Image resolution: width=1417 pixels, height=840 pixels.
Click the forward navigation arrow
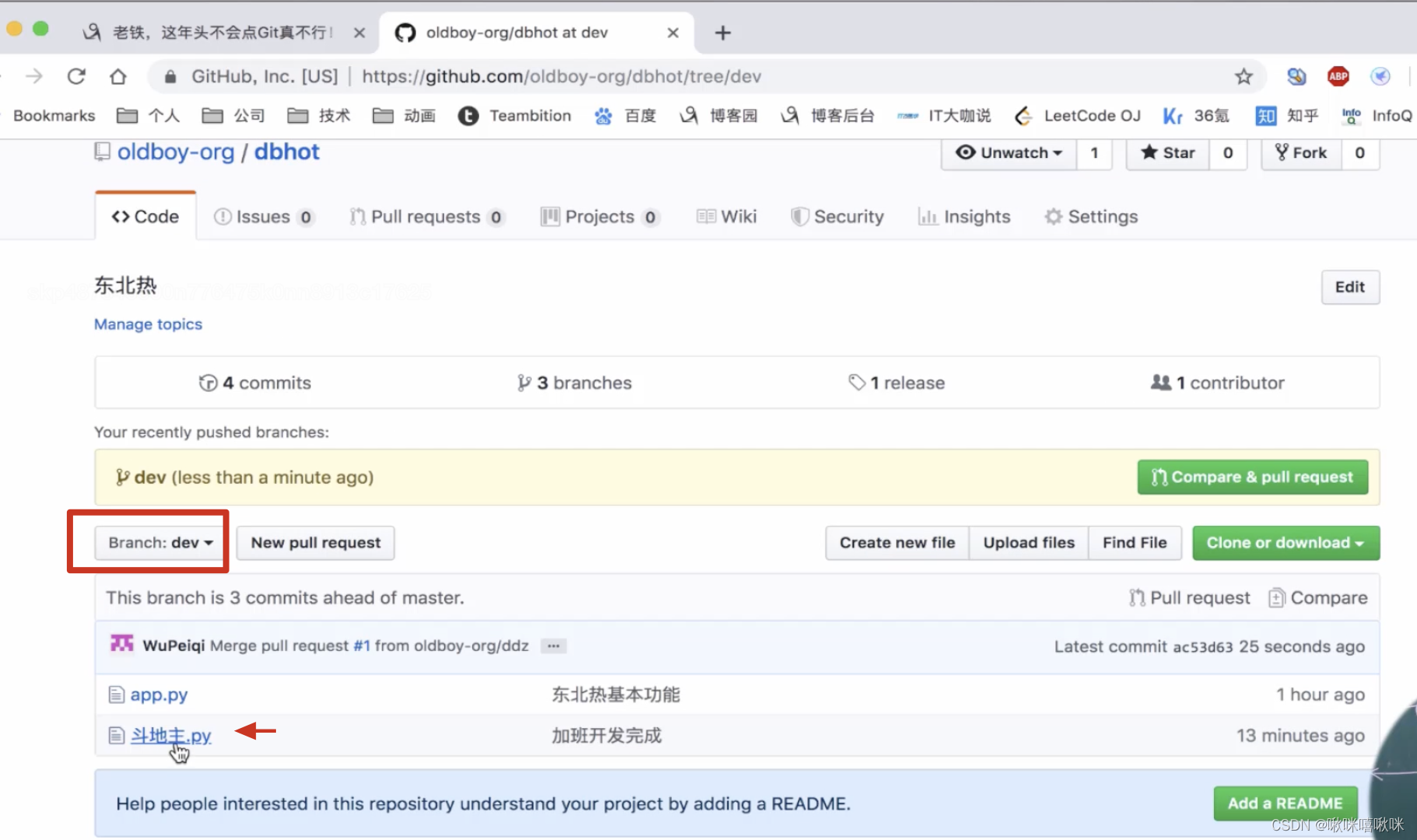(34, 76)
